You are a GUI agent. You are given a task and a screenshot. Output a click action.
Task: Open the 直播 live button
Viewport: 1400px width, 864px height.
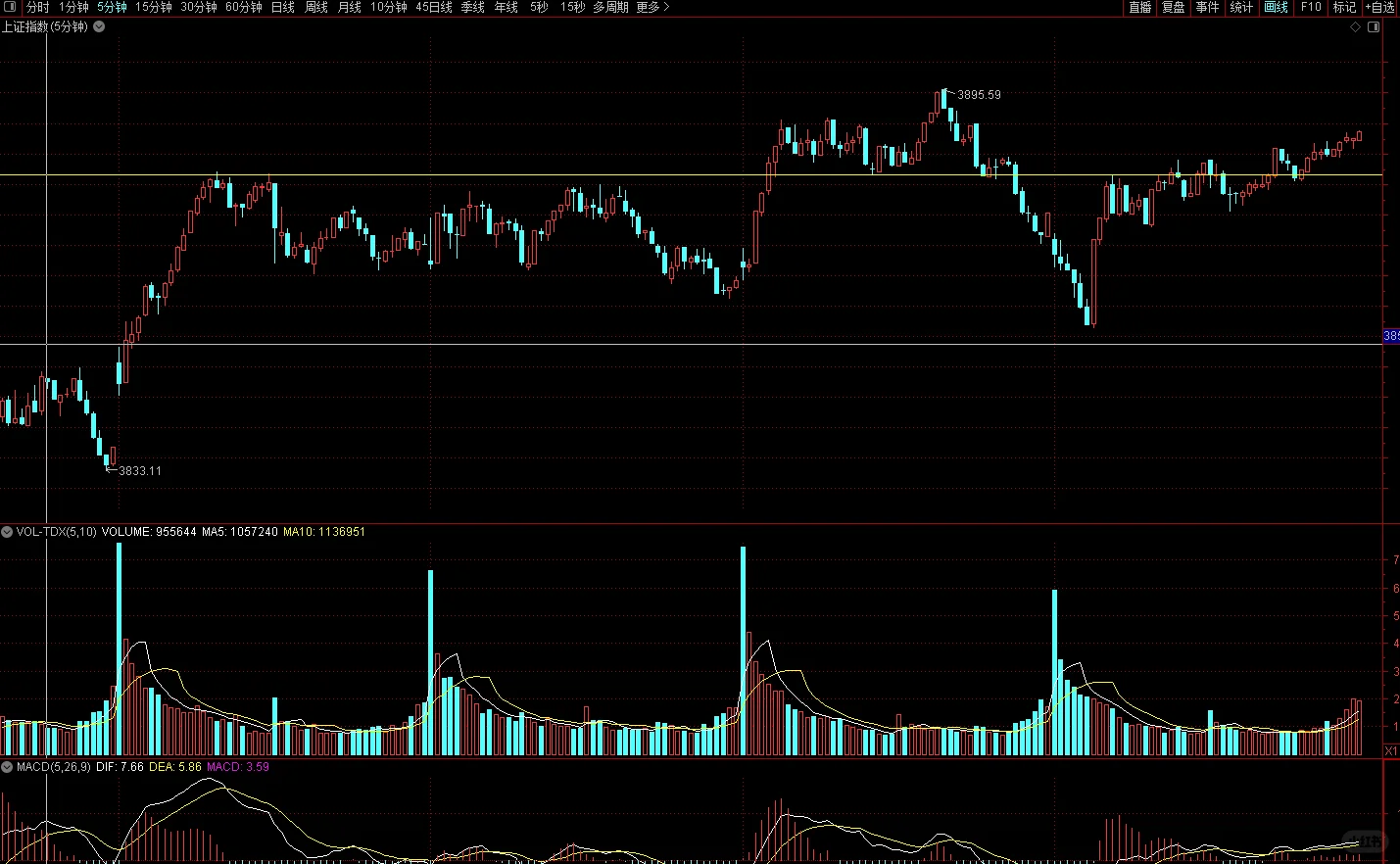pyautogui.click(x=1140, y=7)
